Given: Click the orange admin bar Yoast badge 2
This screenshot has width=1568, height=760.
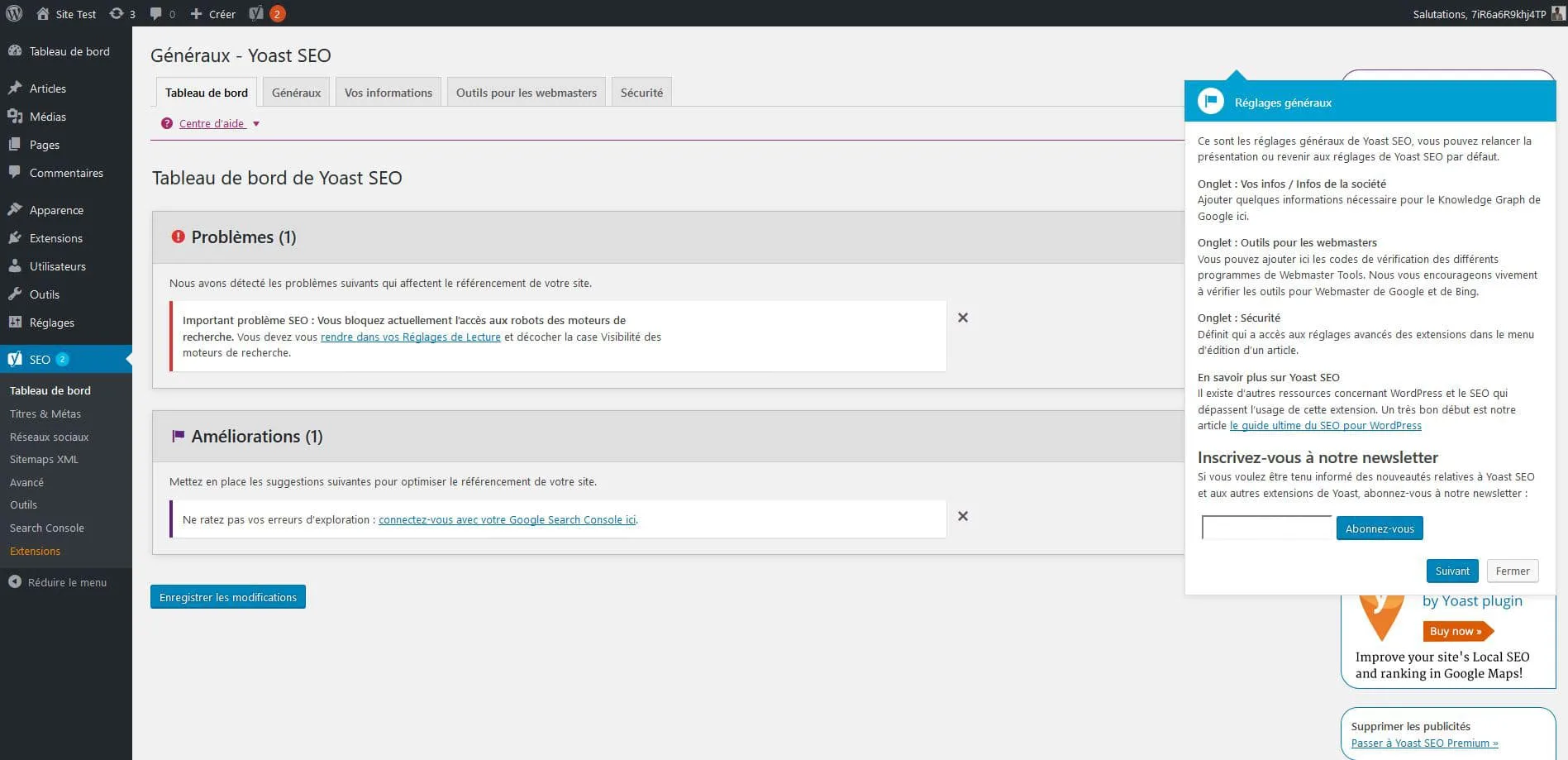Looking at the screenshot, I should (277, 13).
